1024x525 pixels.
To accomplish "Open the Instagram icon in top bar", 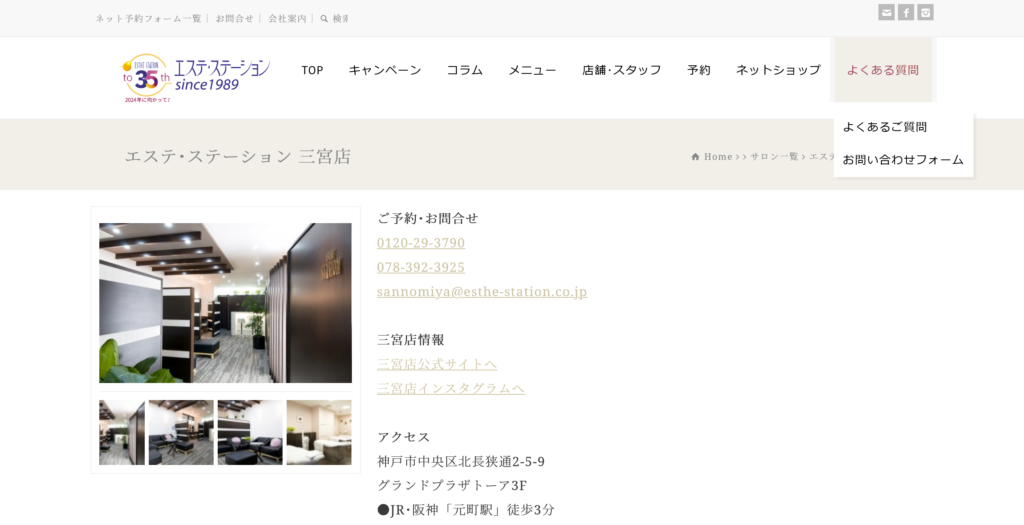I will click(925, 12).
